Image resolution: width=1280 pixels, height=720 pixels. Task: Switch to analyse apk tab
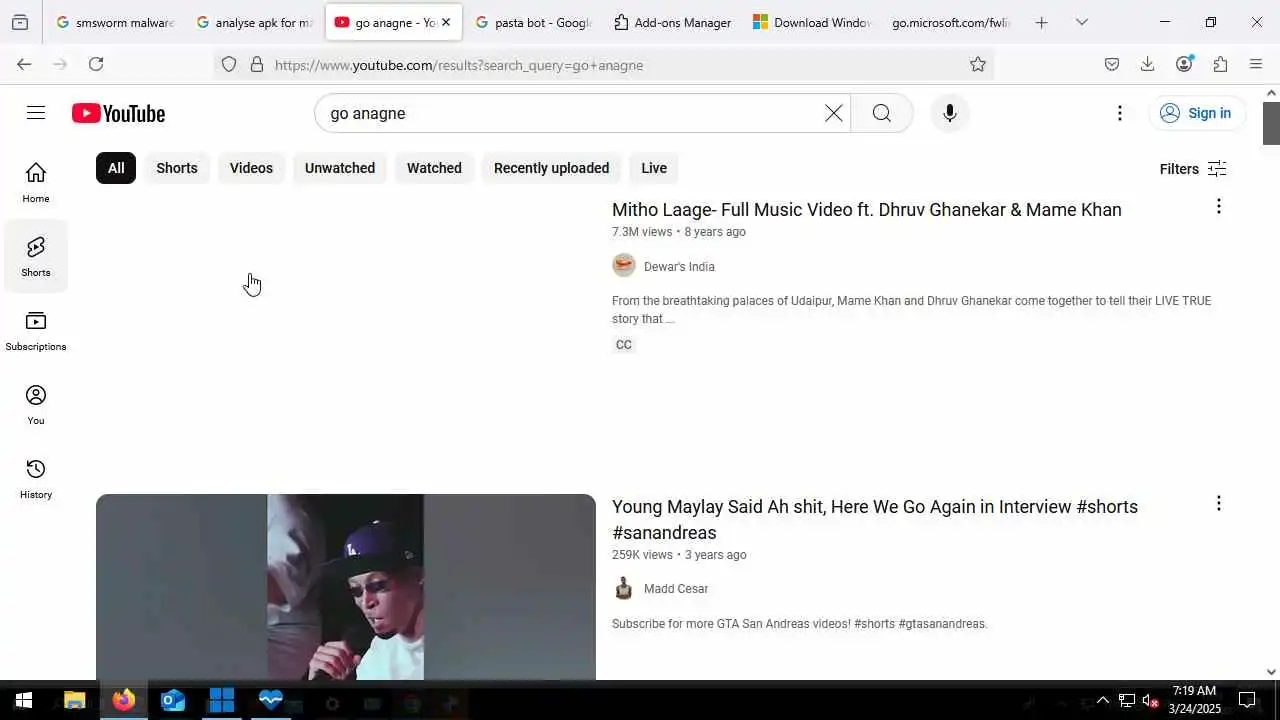click(254, 22)
